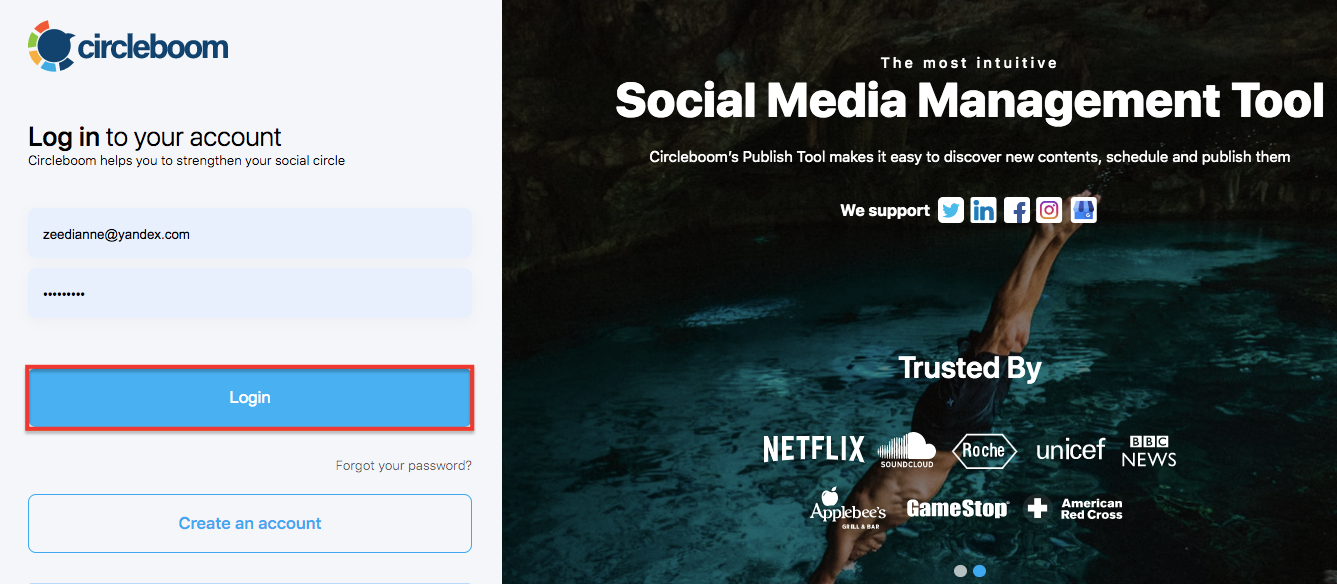1337x584 pixels.
Task: Click the Google My Business support icon
Action: [1083, 210]
